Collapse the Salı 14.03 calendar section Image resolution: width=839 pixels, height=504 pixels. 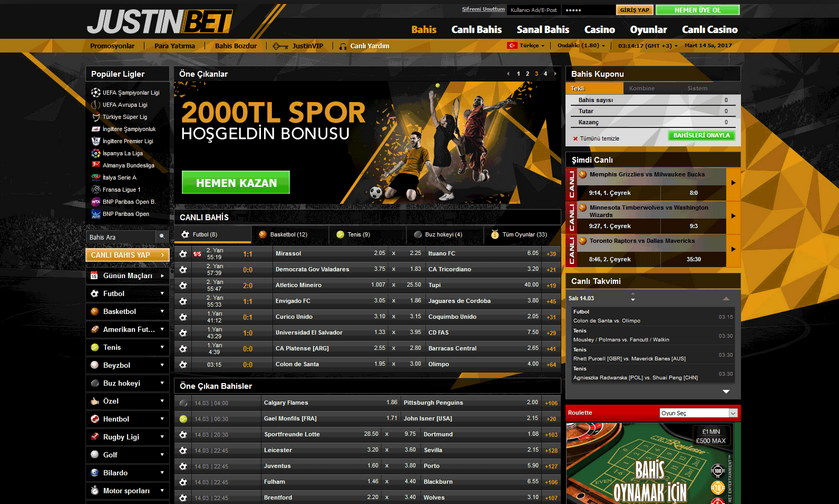click(x=726, y=299)
